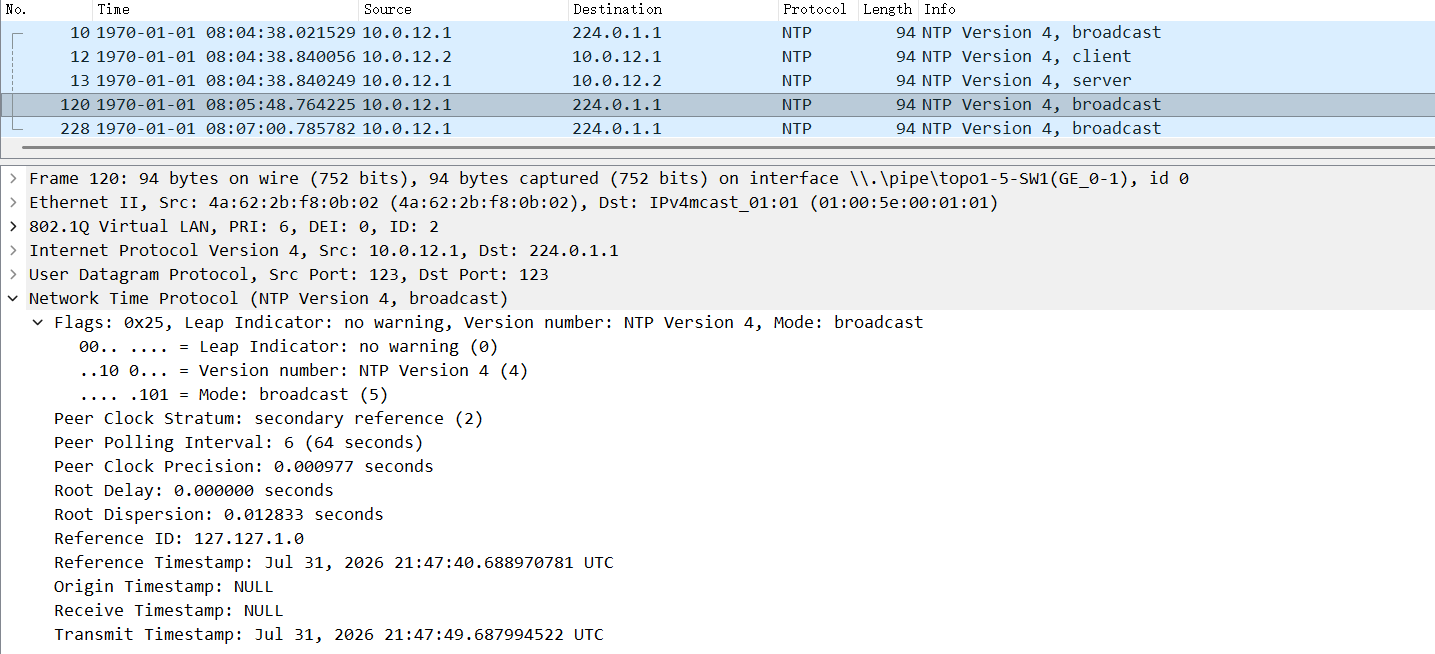Sort by the Protocol column header
The image size is (1435, 654).
[818, 9]
